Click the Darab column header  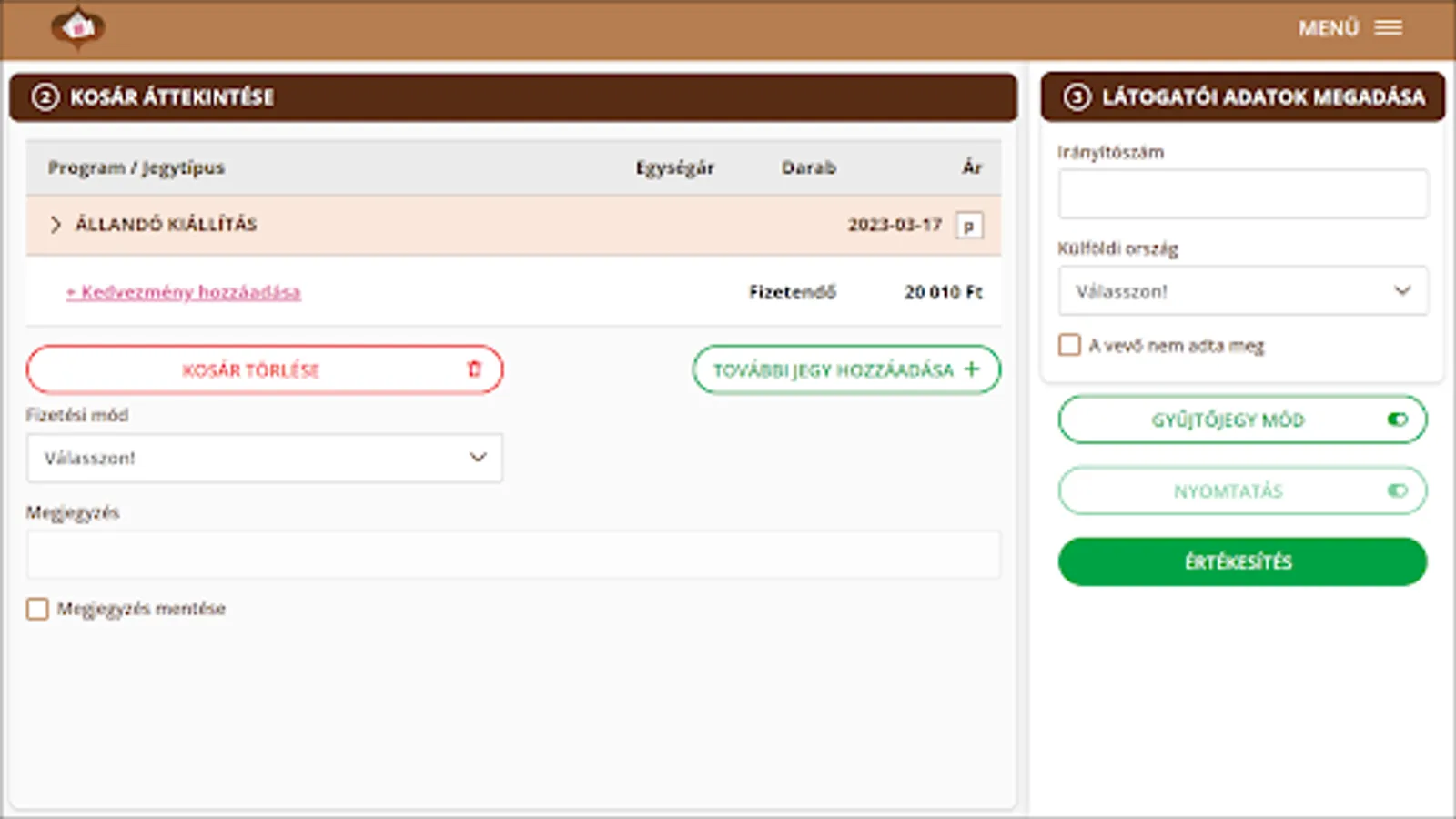808,167
